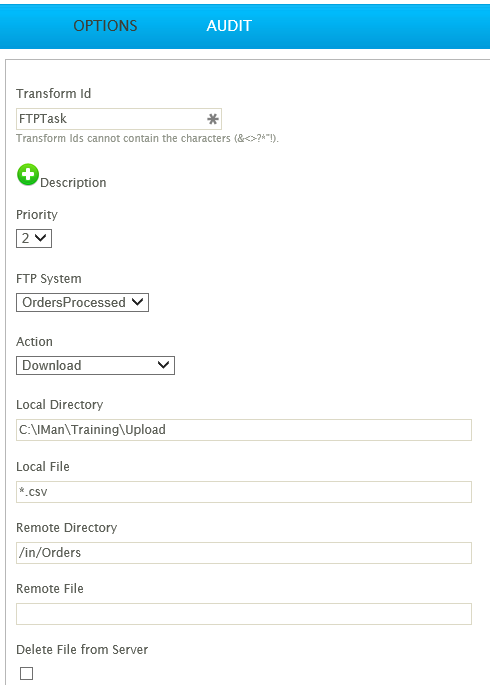Tick the Delete File from Server checkbox
Image resolution: width=490 pixels, height=685 pixels.
click(x=27, y=673)
